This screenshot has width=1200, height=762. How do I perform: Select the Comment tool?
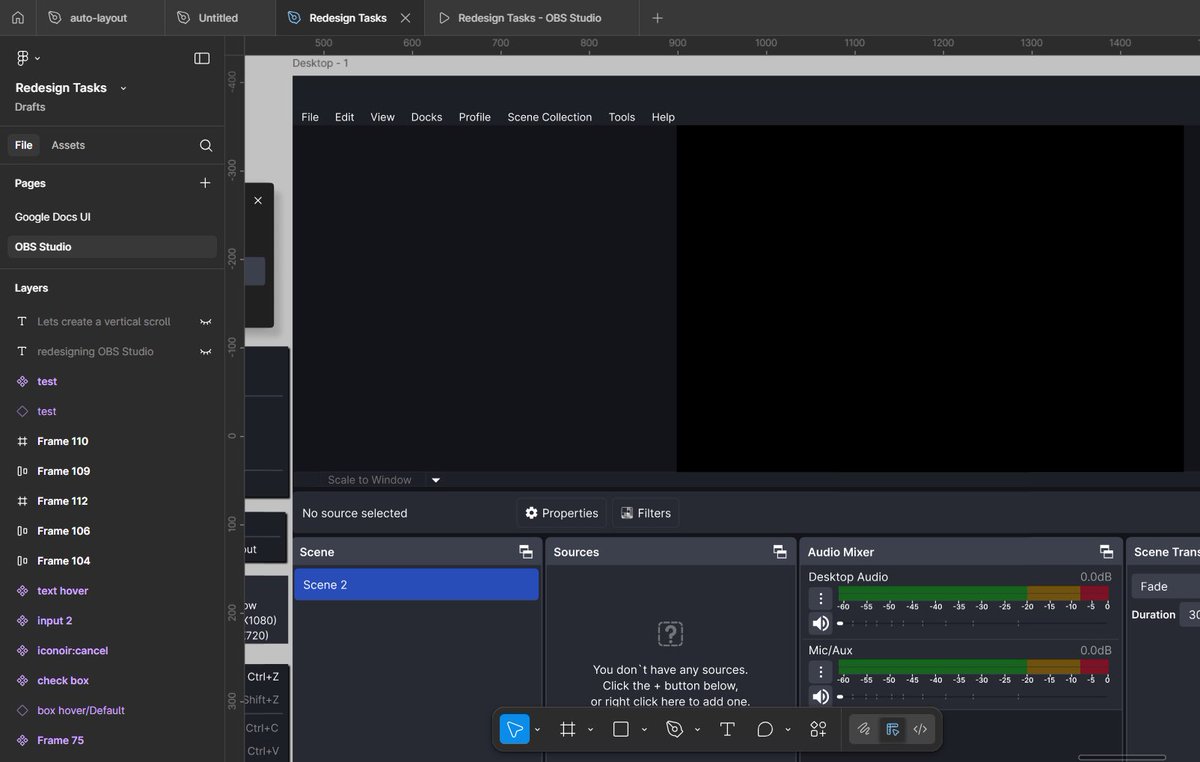(765, 729)
